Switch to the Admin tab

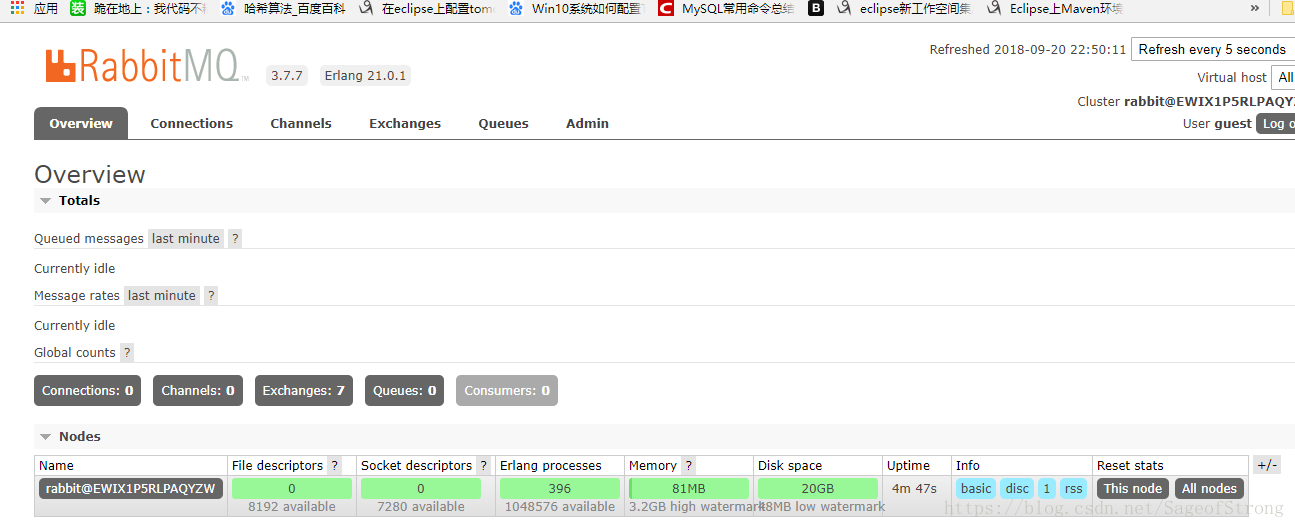(x=587, y=123)
